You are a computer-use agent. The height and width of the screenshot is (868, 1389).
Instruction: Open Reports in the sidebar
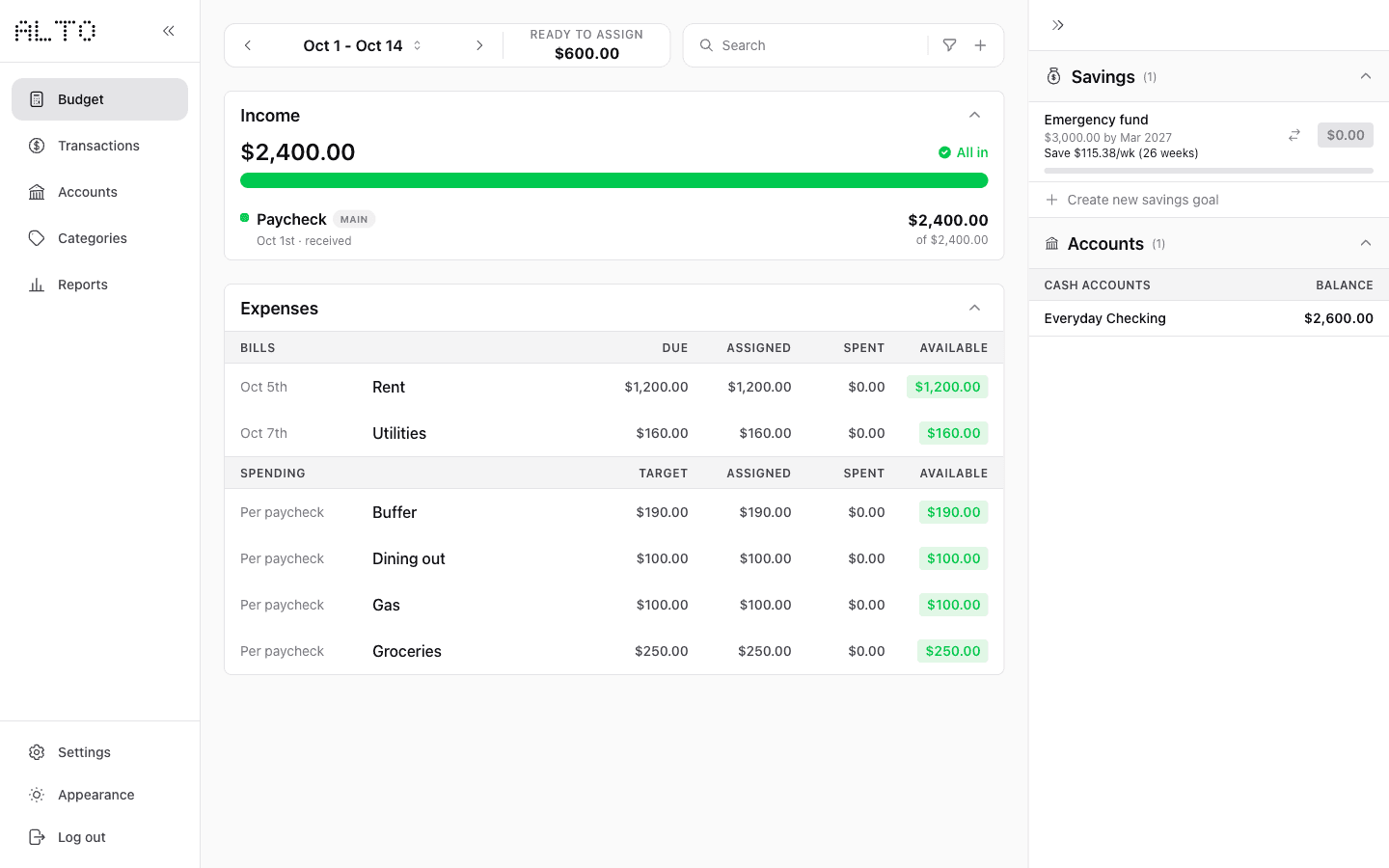[99, 285]
